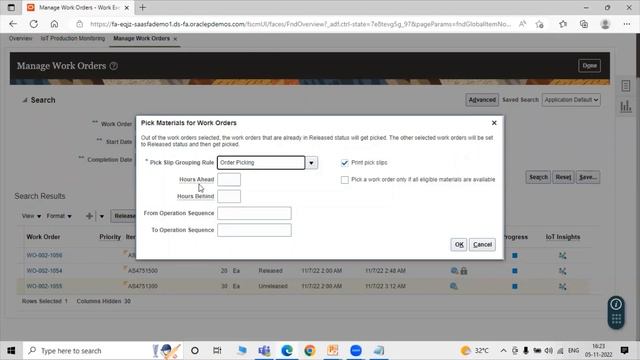Open the floating info assistant widget
This screenshot has width=640, height=360.
616,313
